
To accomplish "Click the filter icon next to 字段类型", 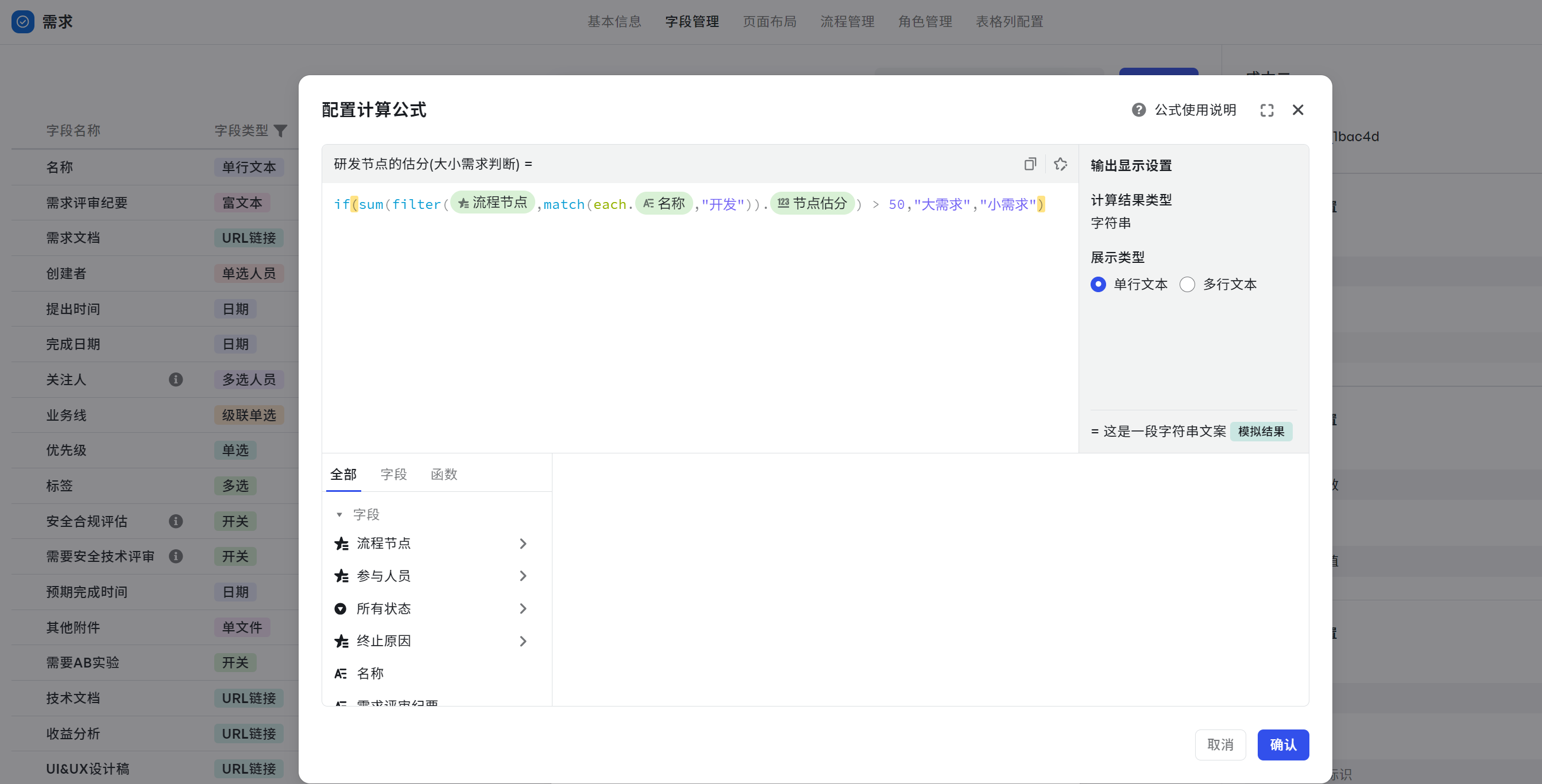I will point(280,130).
